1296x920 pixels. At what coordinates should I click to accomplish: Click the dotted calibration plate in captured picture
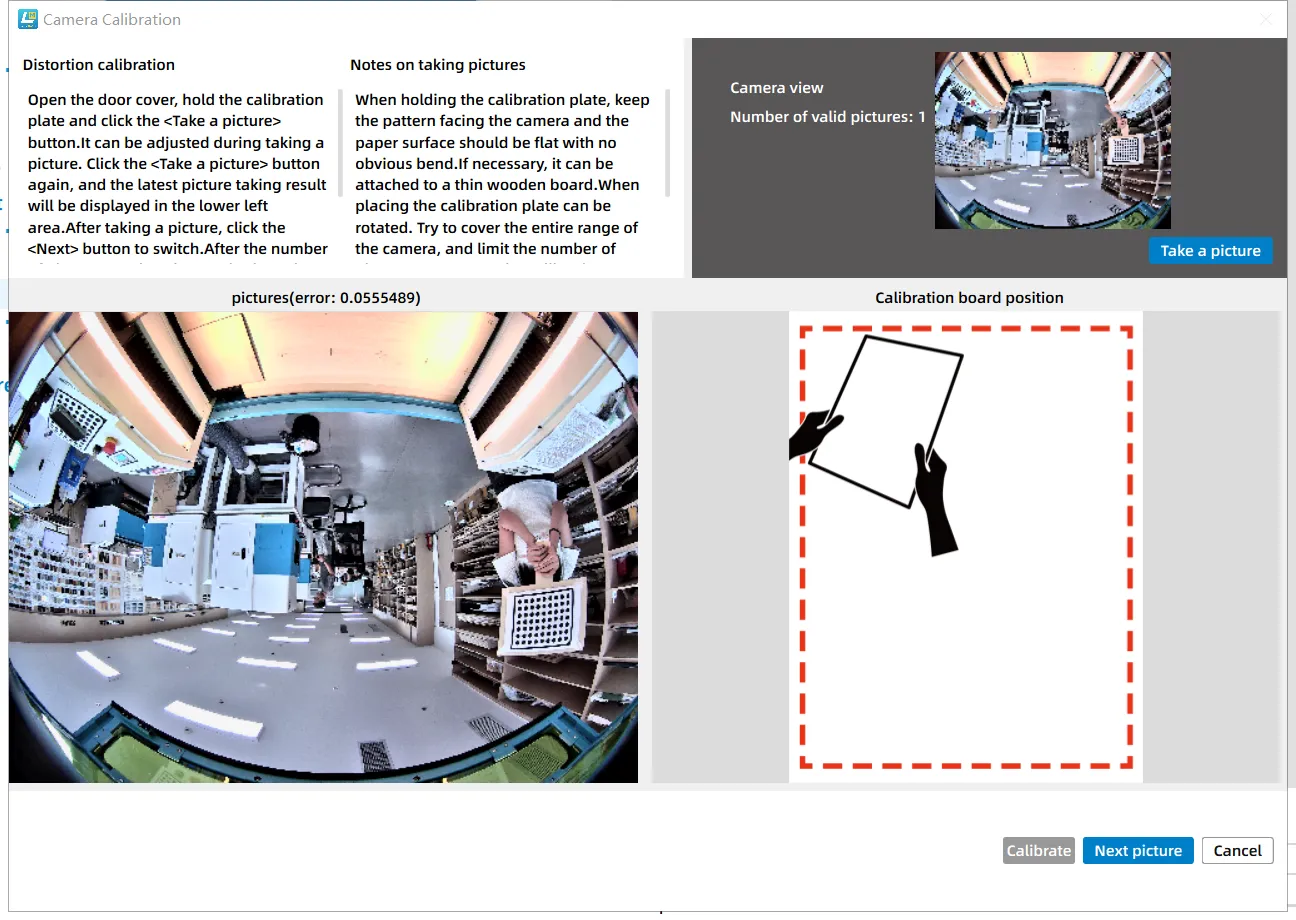[544, 617]
